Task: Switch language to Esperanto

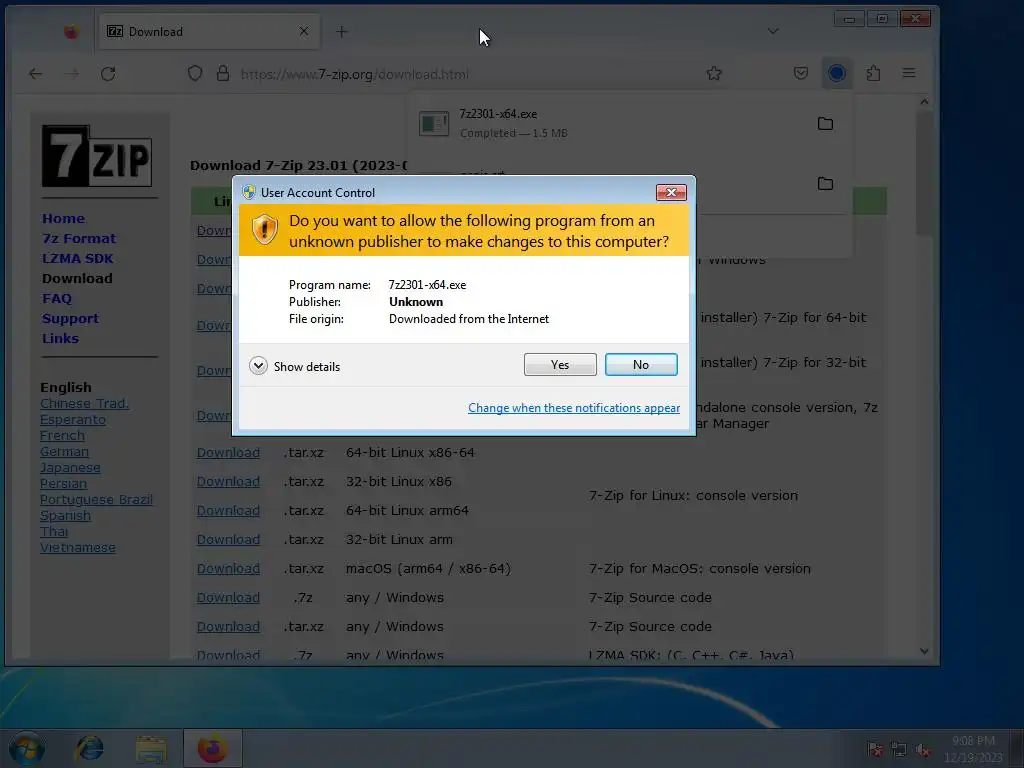Action: pos(72,419)
